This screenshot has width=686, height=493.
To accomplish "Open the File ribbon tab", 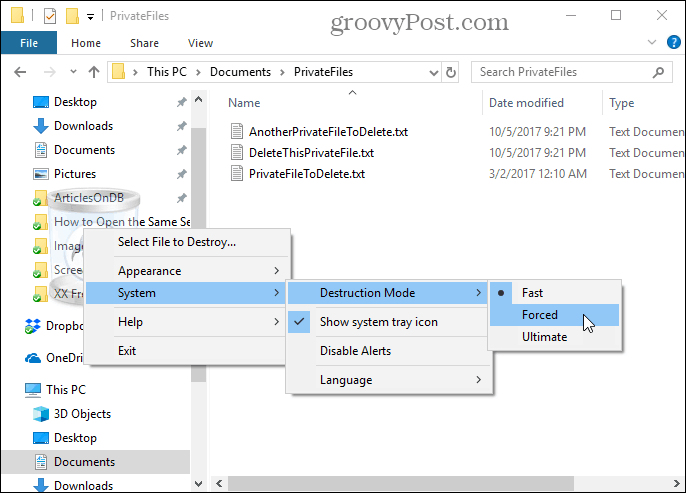I will coord(29,43).
